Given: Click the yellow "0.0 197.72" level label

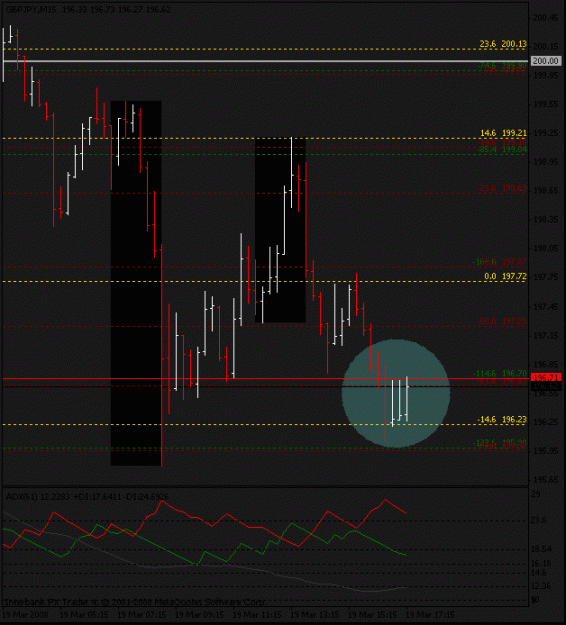Looking at the screenshot, I should tap(505, 276).
